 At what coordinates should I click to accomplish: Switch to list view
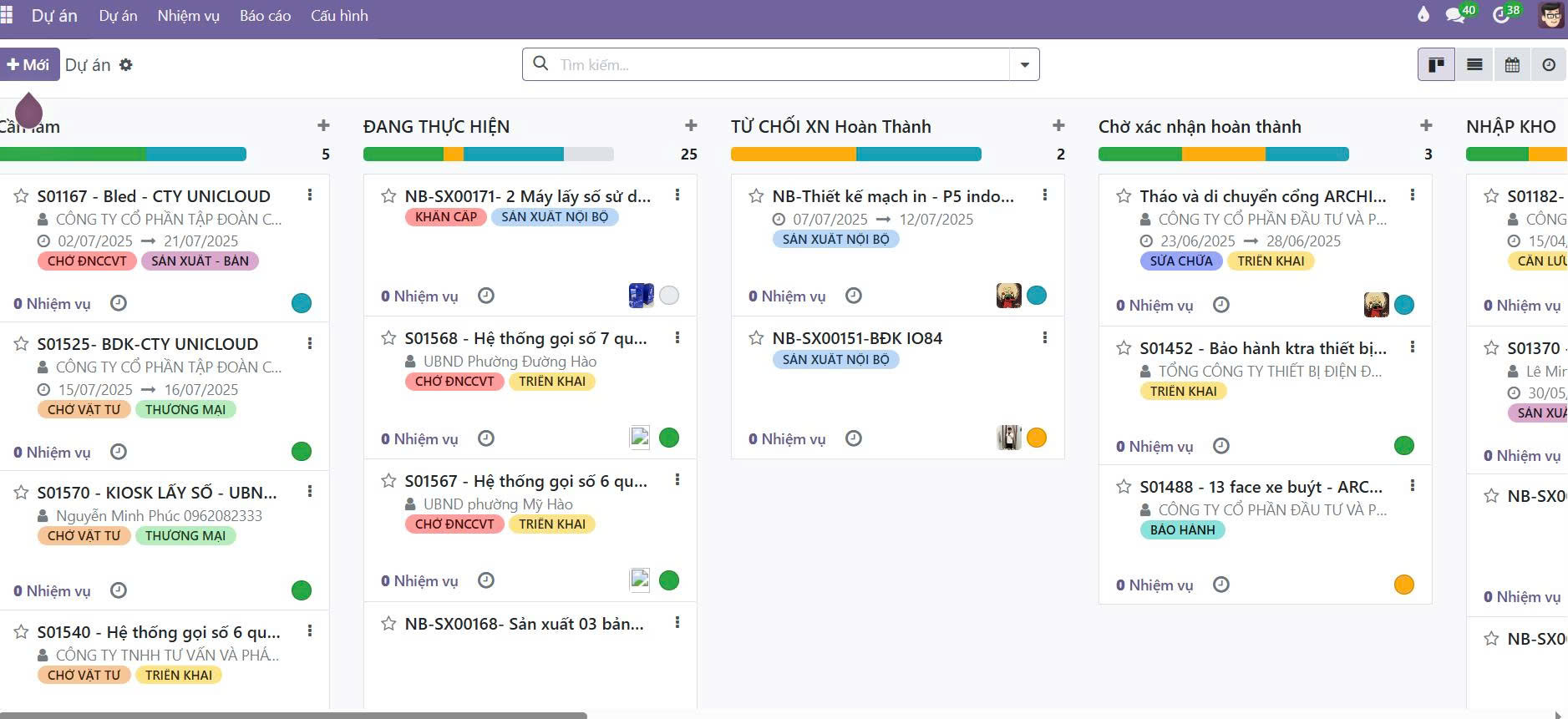(x=1474, y=64)
